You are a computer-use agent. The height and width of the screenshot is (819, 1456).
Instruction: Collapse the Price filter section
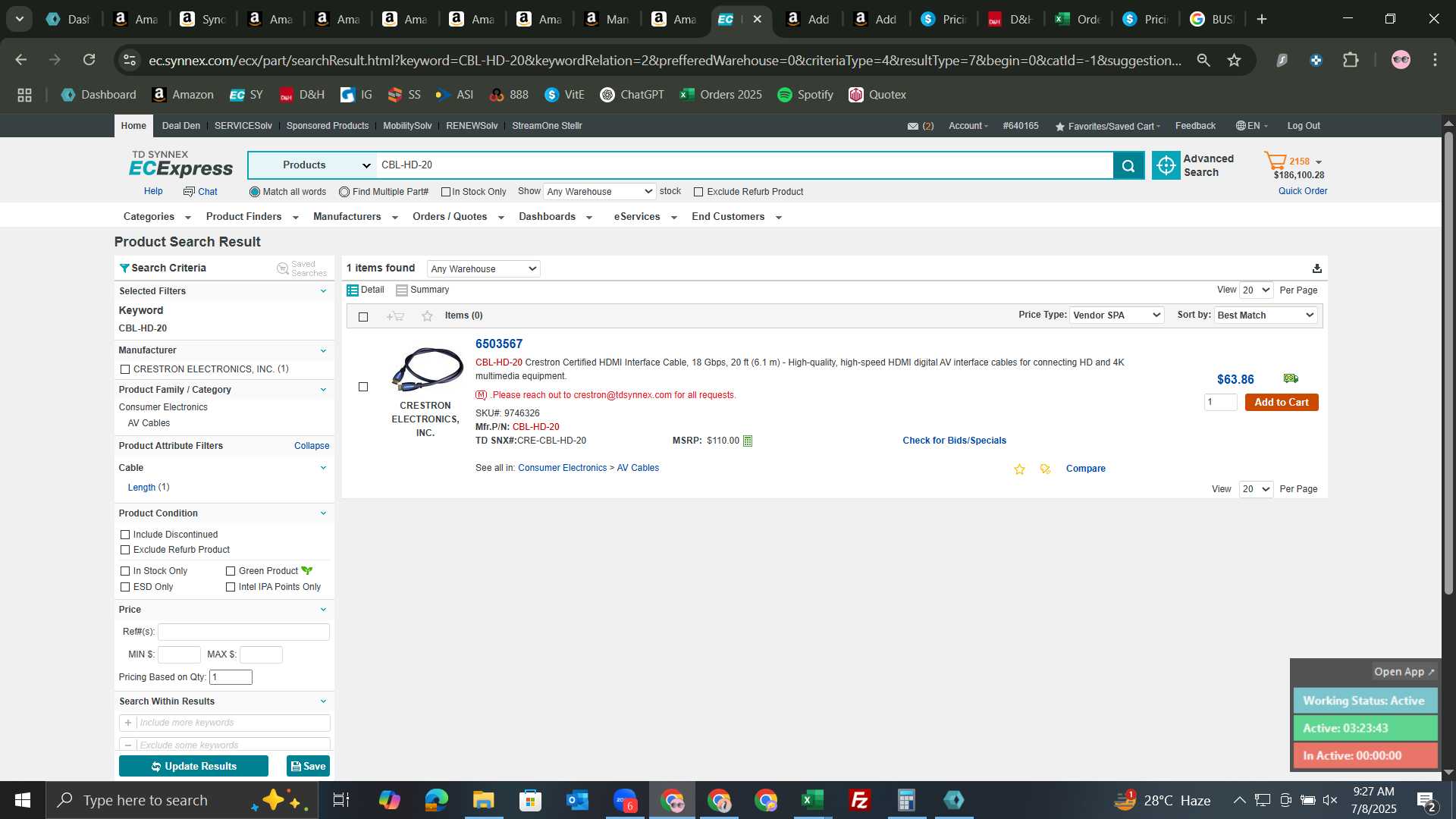(x=324, y=610)
